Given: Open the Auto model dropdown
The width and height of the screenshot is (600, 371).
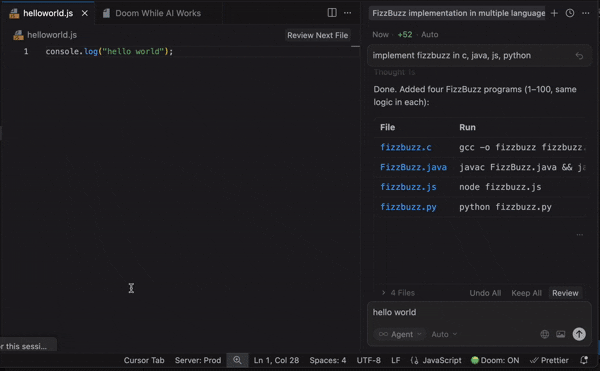Looking at the screenshot, I should click(444, 334).
